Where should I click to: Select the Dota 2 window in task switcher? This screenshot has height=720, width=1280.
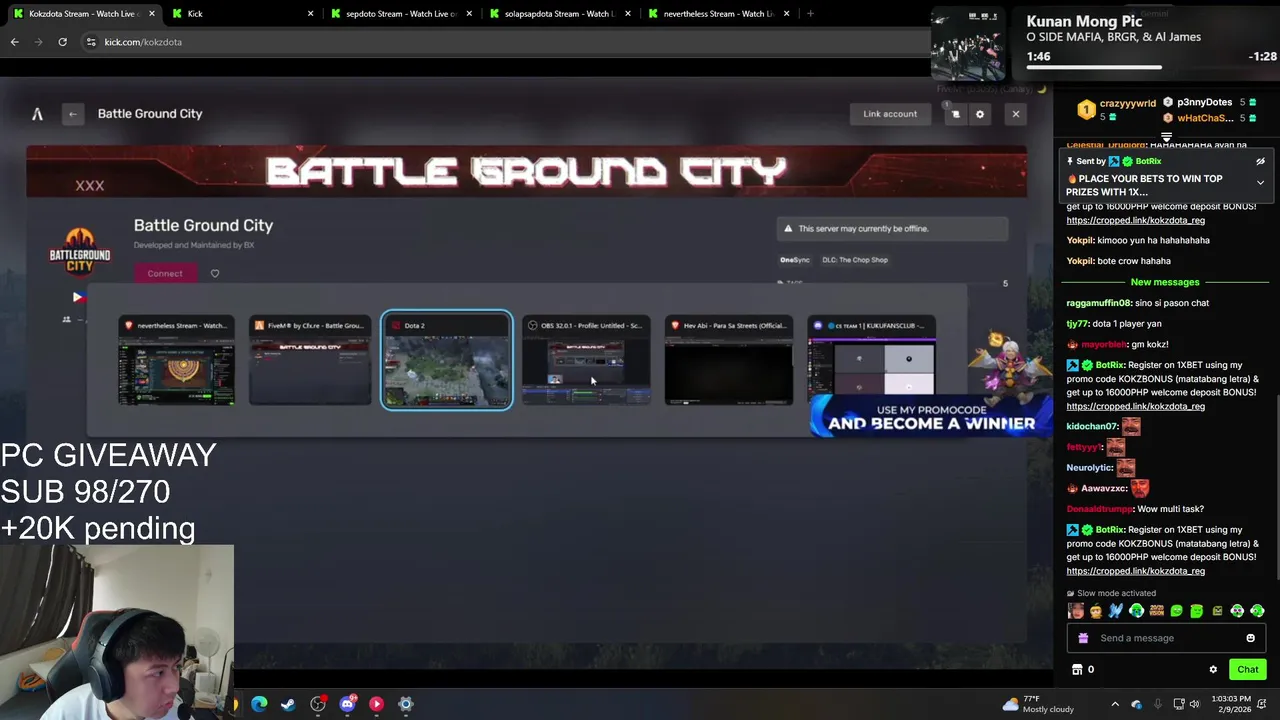(446, 361)
